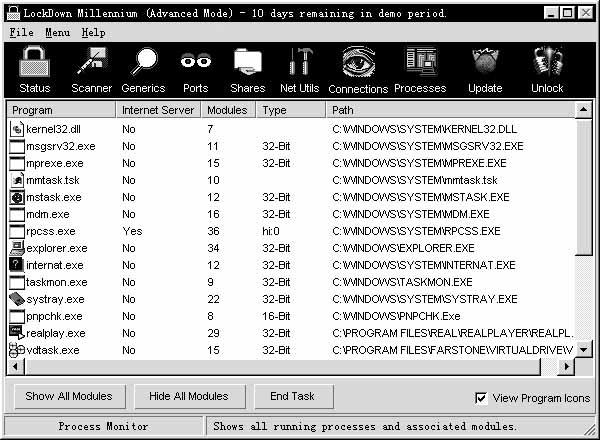Click the kernel32.dll program icon

pyautogui.click(x=16, y=129)
